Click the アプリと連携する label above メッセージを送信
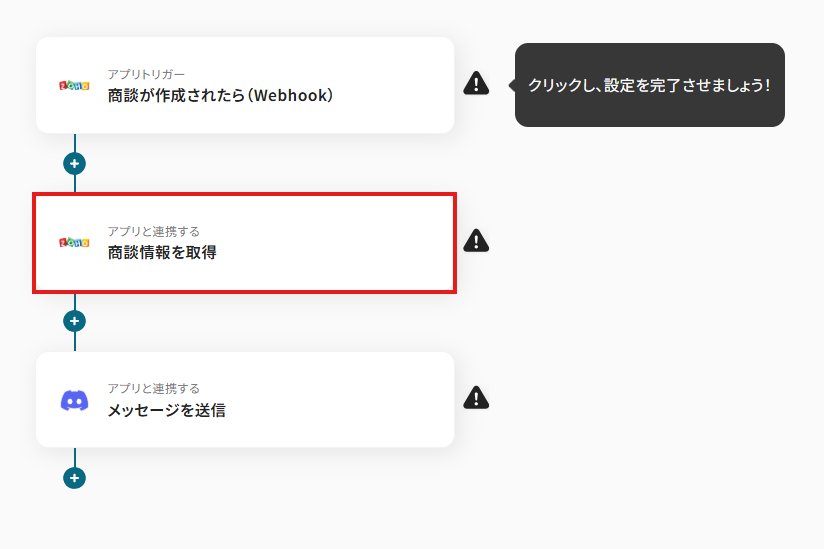Screen dimensions: 824x549 point(153,388)
